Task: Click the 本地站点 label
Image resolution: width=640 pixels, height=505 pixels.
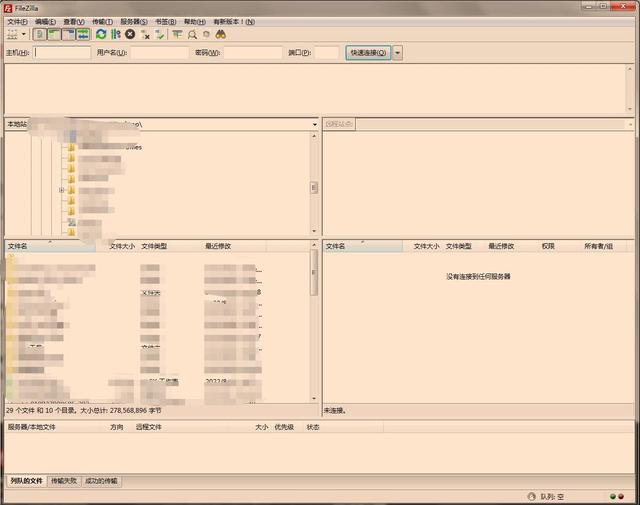Action: coord(17,124)
